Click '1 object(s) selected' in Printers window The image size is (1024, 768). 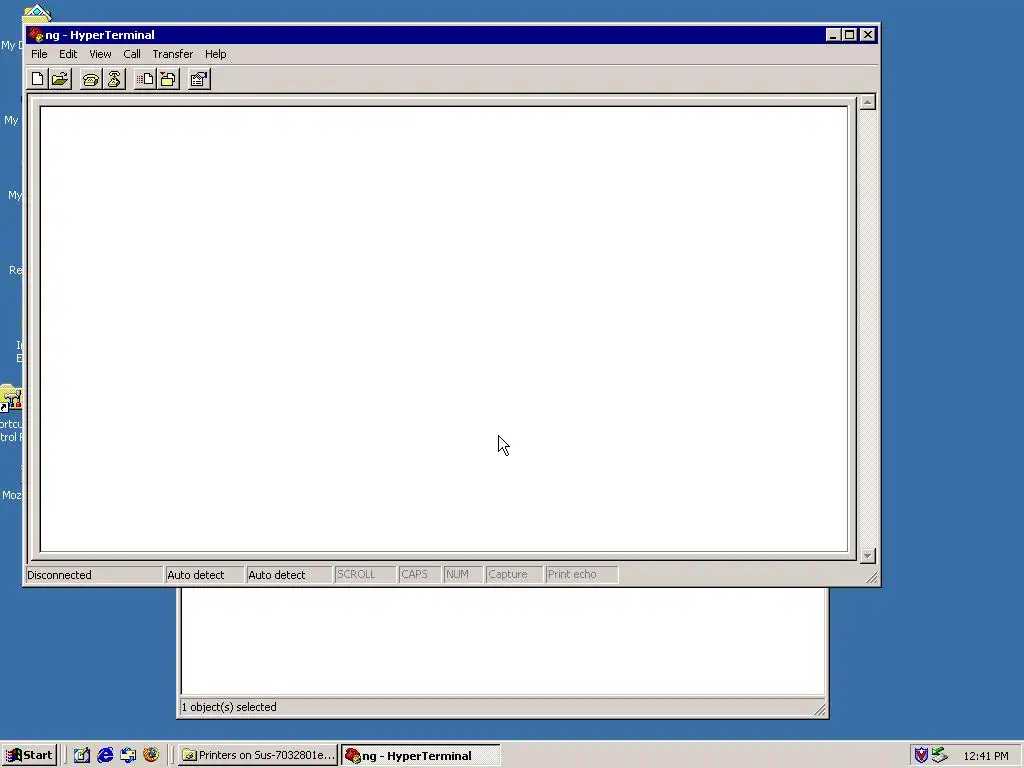229,707
